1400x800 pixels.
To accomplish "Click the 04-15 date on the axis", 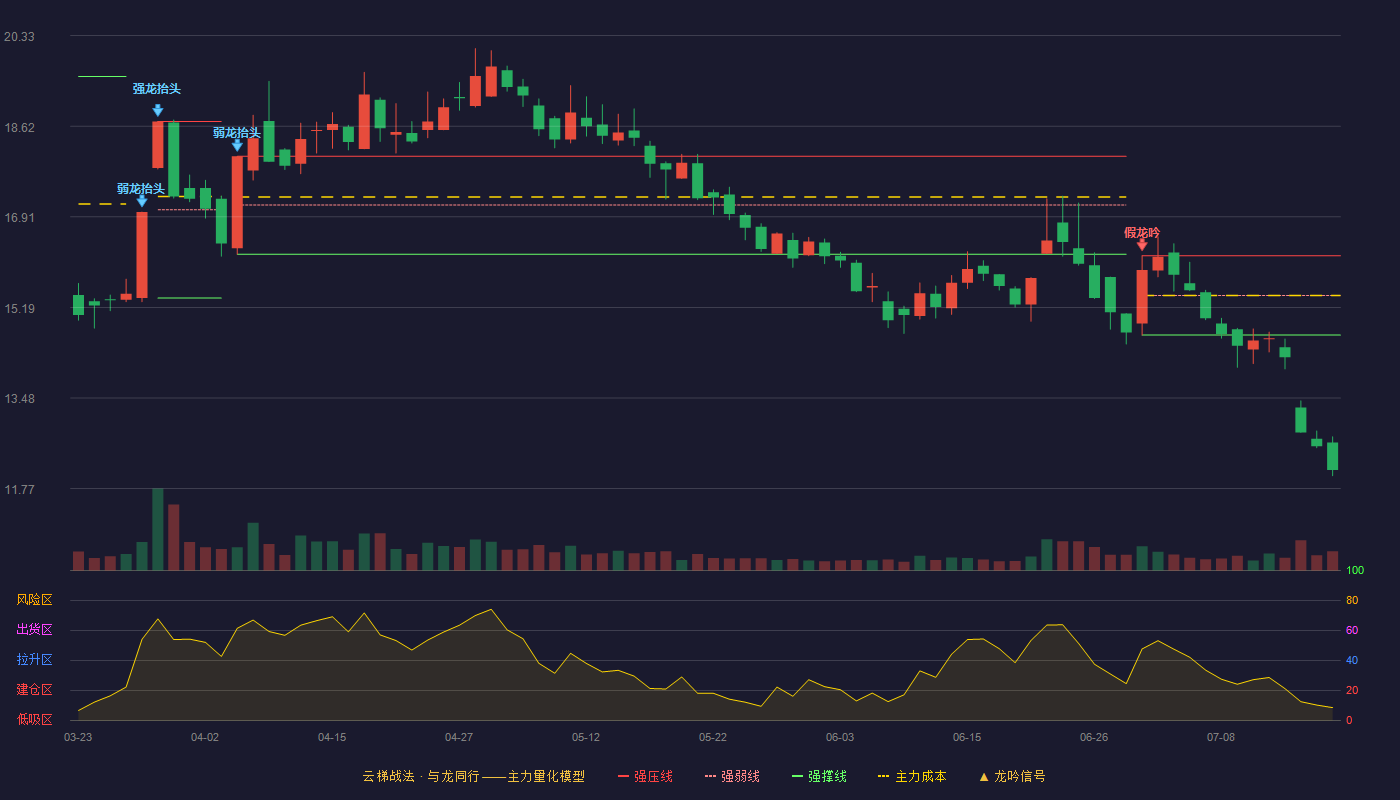I will click(x=332, y=737).
